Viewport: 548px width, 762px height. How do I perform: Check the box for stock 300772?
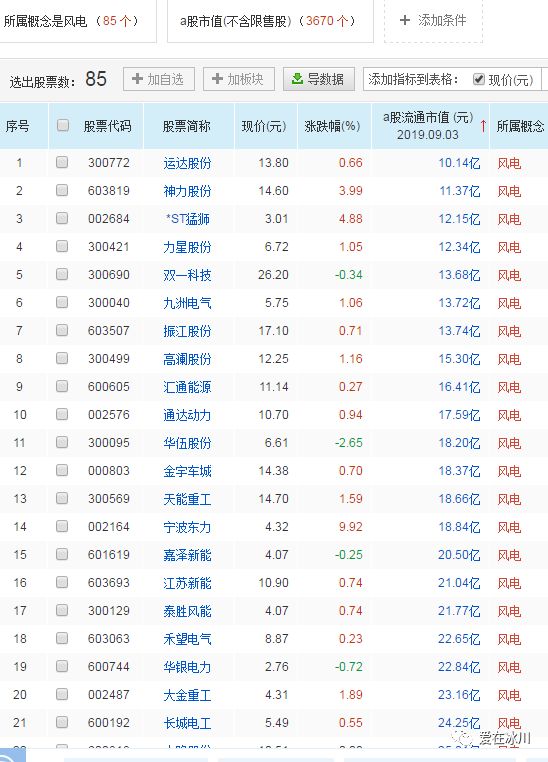tap(62, 162)
